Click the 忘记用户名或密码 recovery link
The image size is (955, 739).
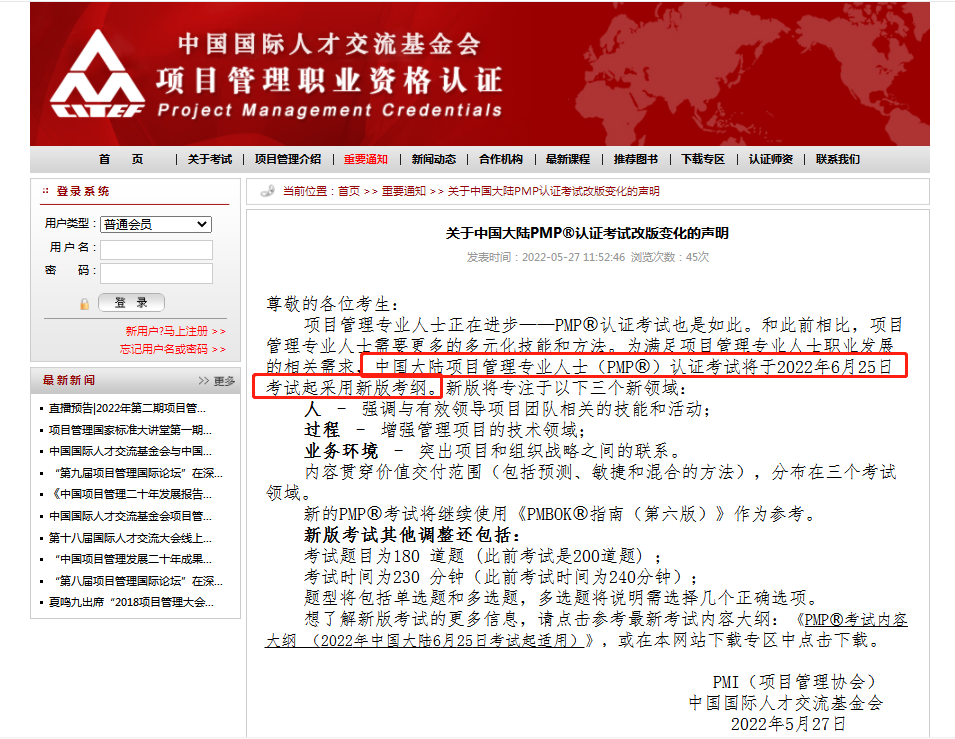tap(172, 349)
